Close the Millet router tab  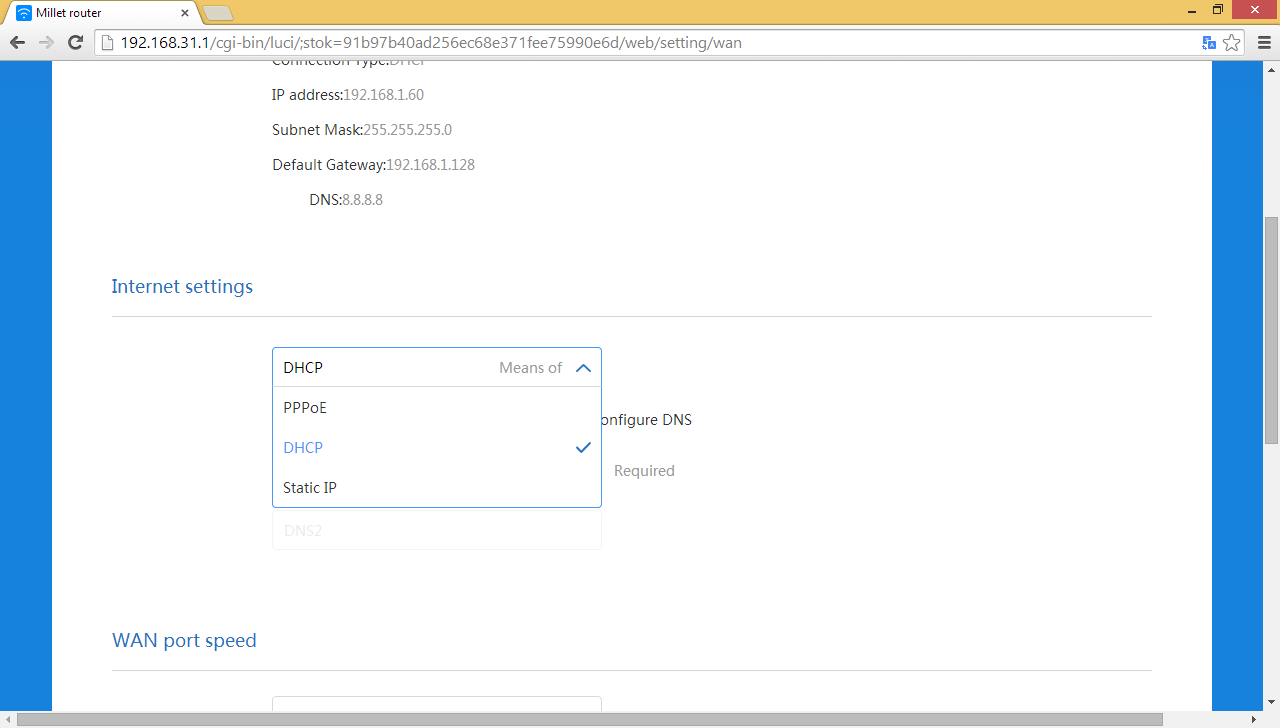click(185, 13)
